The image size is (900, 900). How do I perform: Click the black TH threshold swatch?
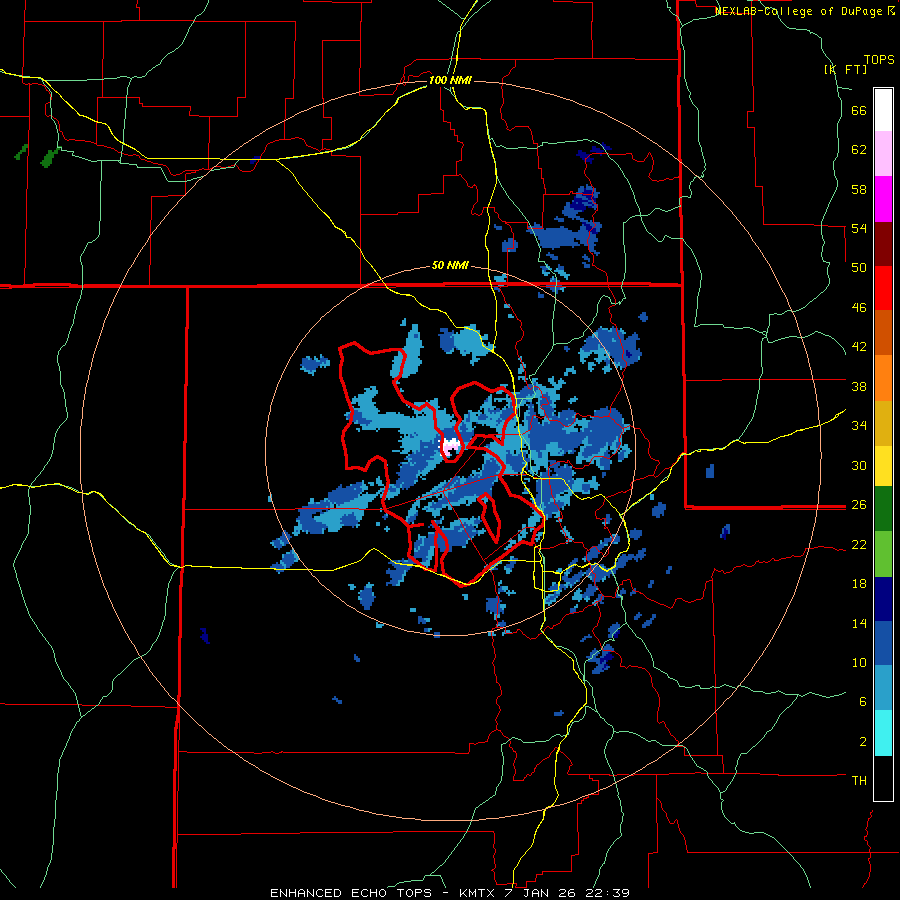883,778
